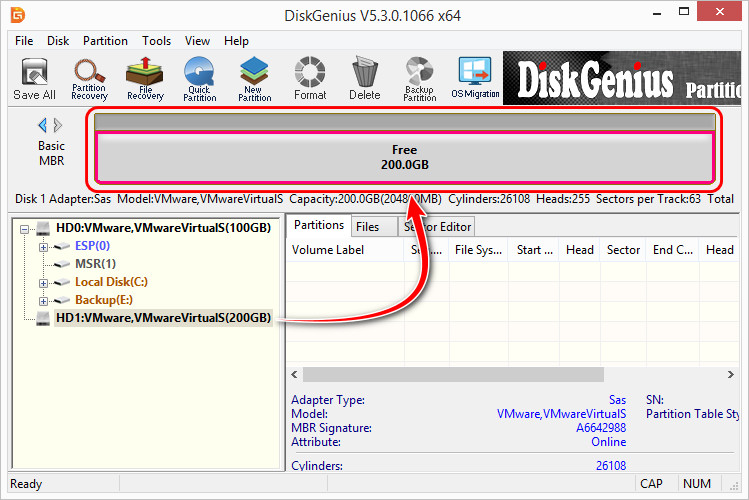Select the Free 200.0GB disk region
This screenshot has width=749, height=500.
point(405,158)
